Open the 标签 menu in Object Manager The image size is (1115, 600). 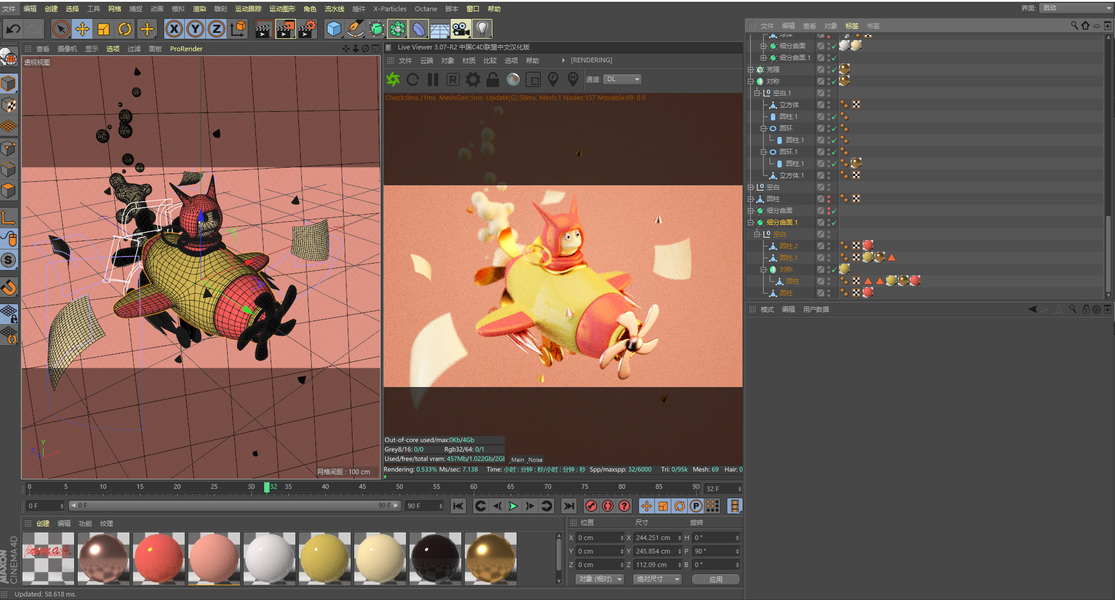tap(852, 26)
